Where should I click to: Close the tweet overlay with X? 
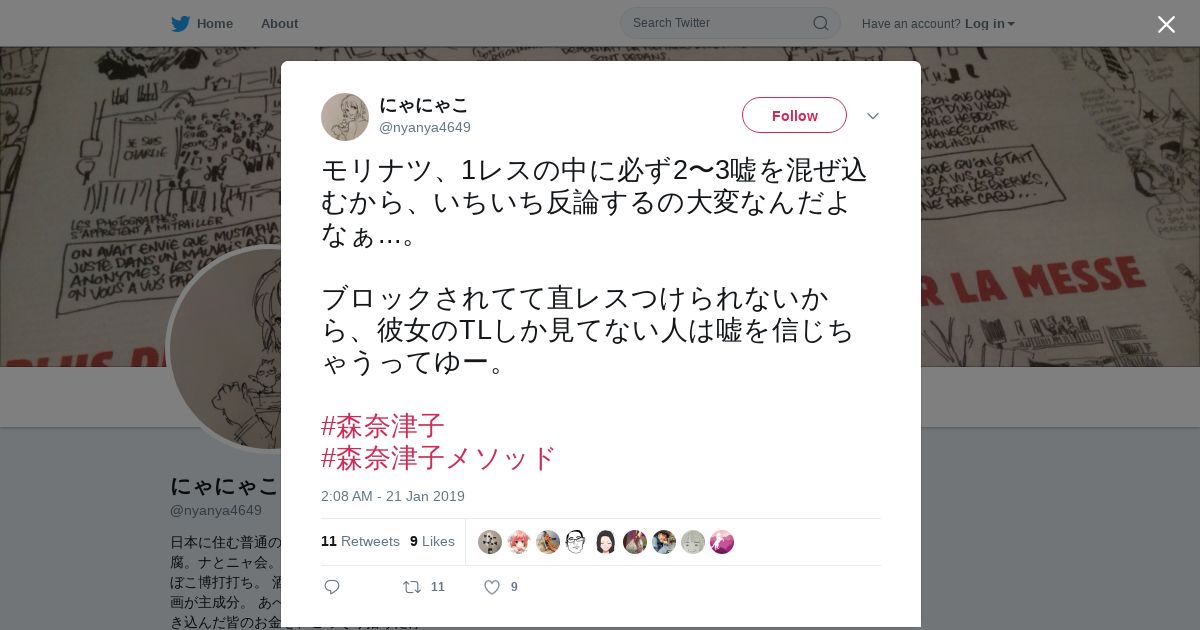pos(1166,24)
